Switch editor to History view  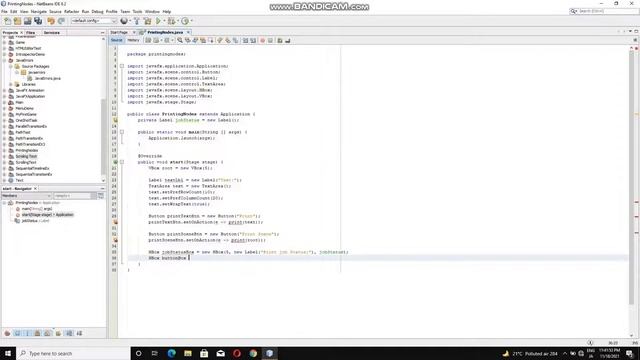[x=133, y=40]
